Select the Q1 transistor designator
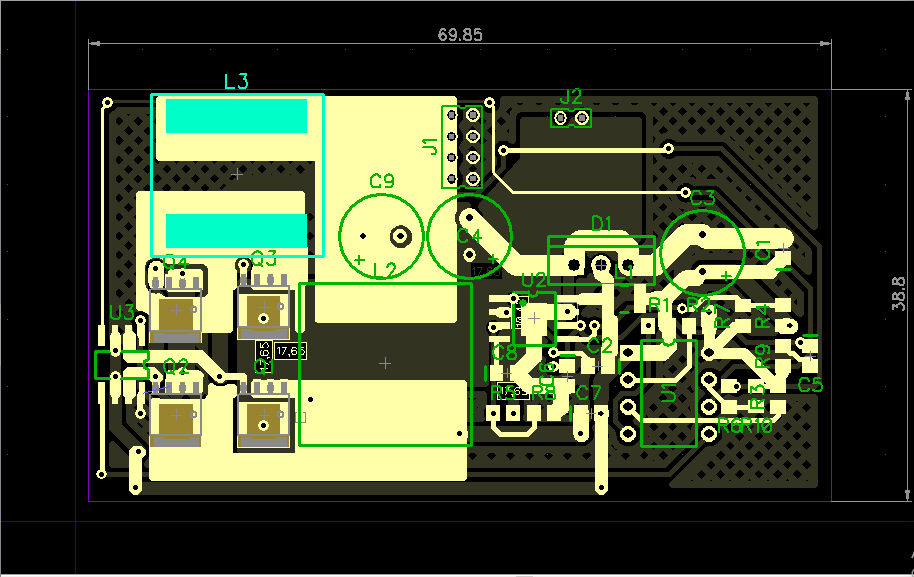This screenshot has width=914, height=577. 263,367
